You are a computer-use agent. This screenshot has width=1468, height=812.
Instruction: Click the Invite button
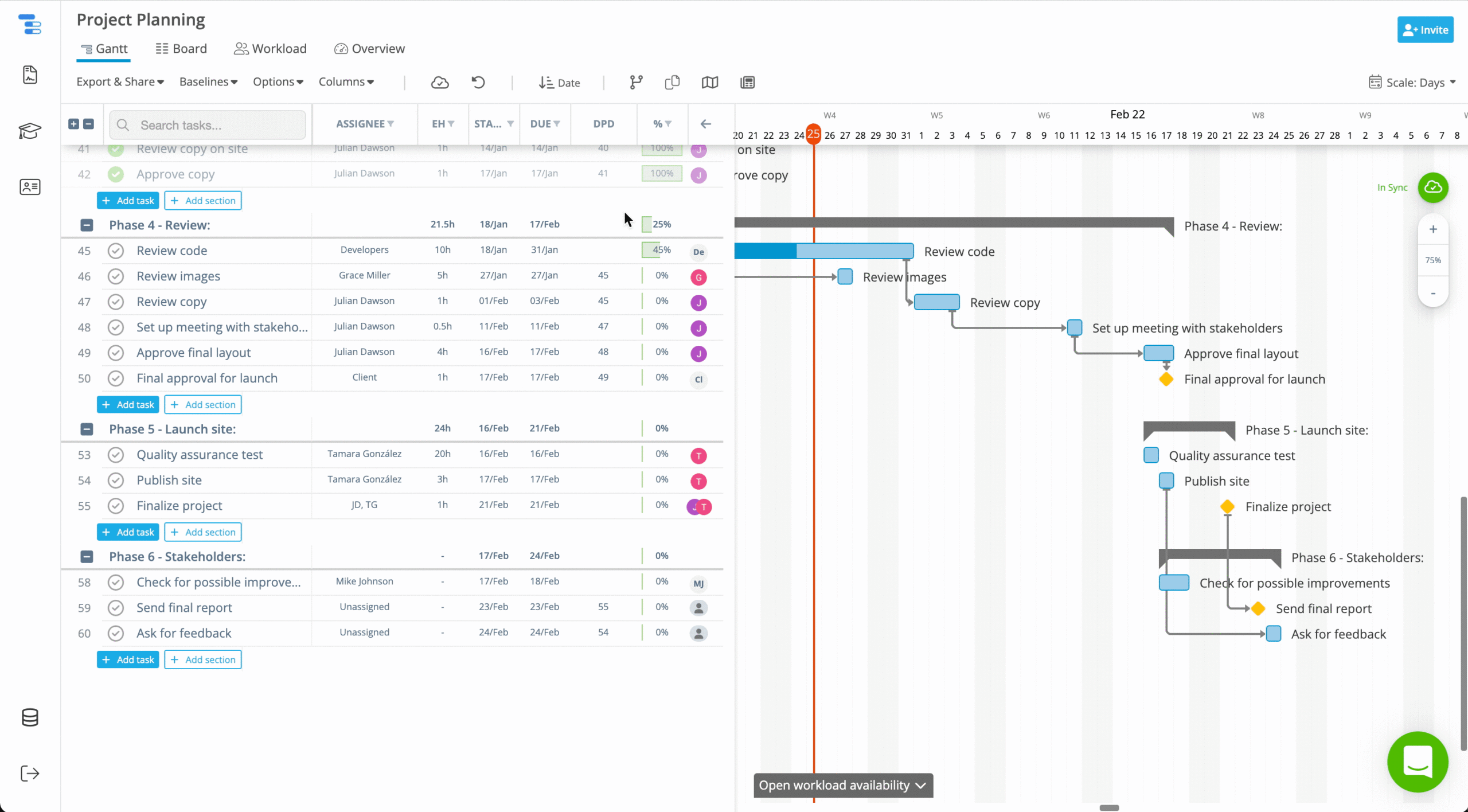1425,29
